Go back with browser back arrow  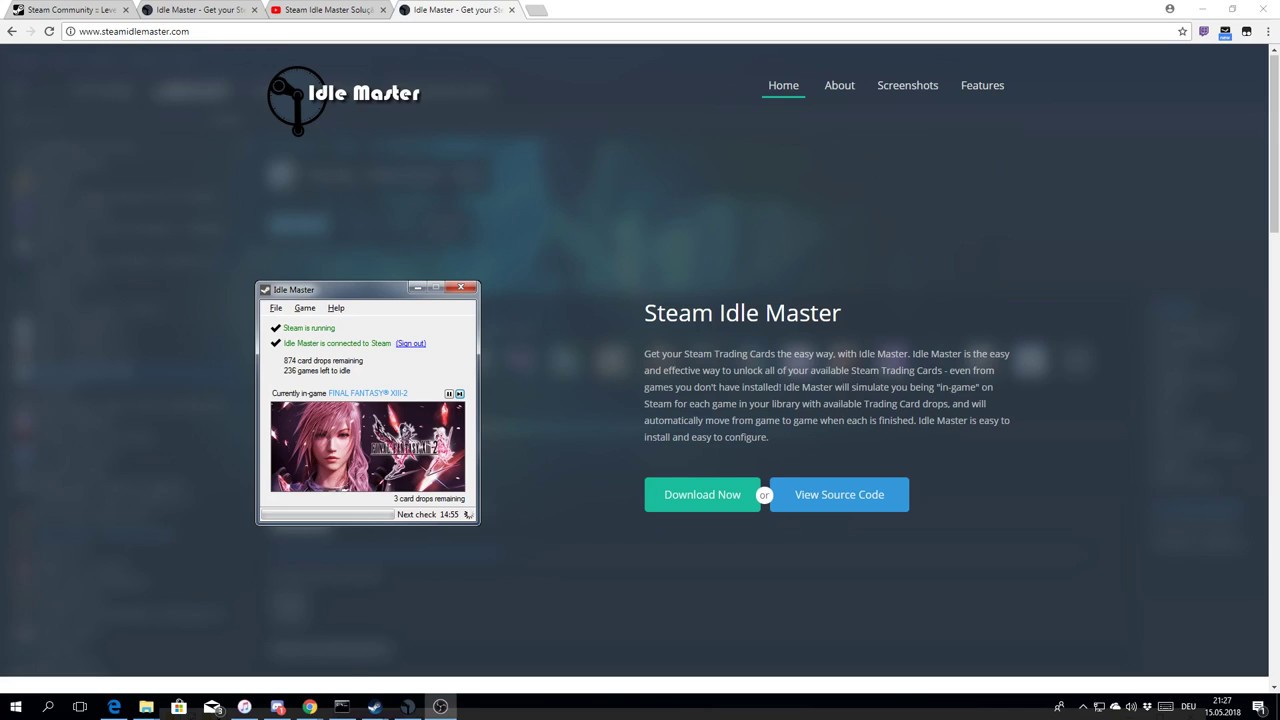(x=11, y=31)
